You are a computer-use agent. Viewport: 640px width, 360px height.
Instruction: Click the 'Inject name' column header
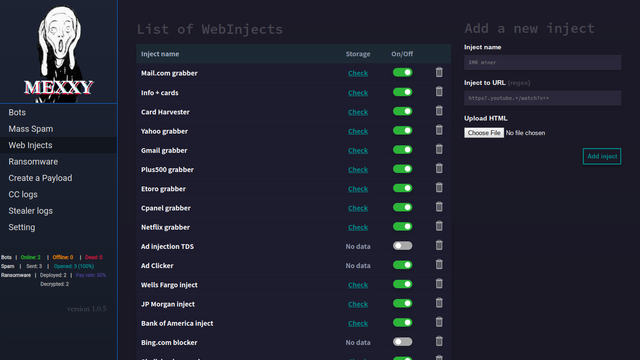point(160,54)
